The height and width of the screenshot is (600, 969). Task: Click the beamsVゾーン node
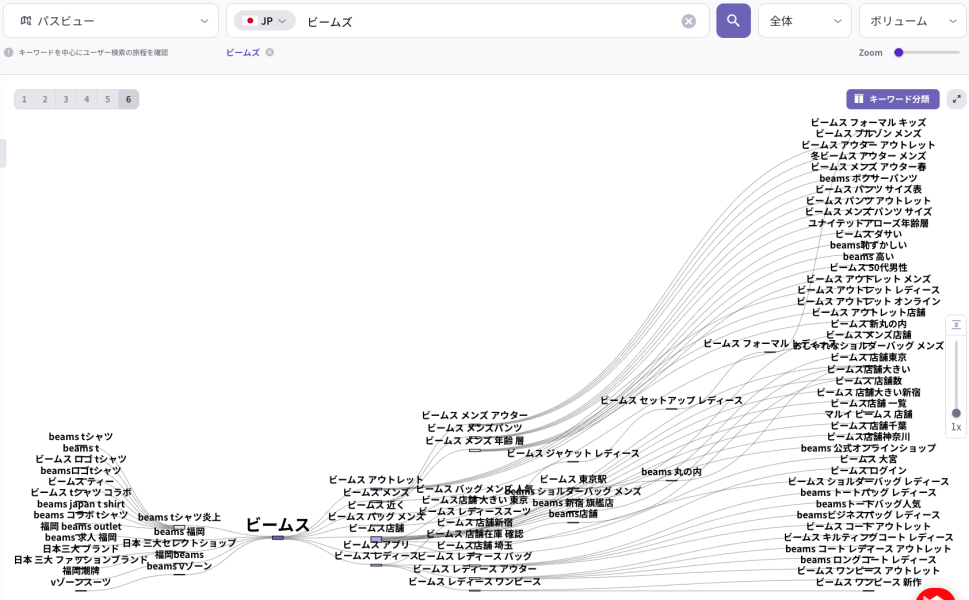click(179, 566)
